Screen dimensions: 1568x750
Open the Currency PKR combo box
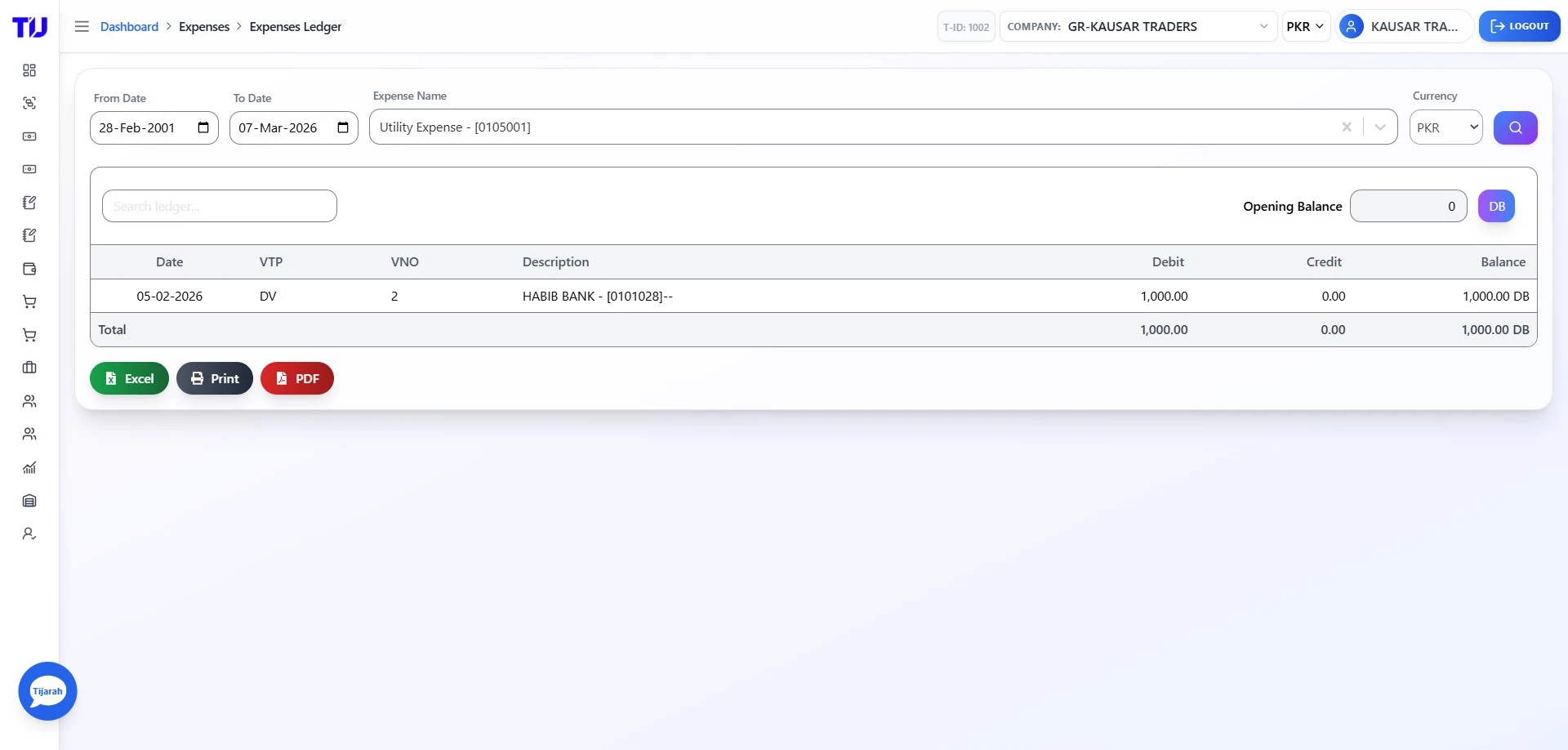(x=1445, y=127)
